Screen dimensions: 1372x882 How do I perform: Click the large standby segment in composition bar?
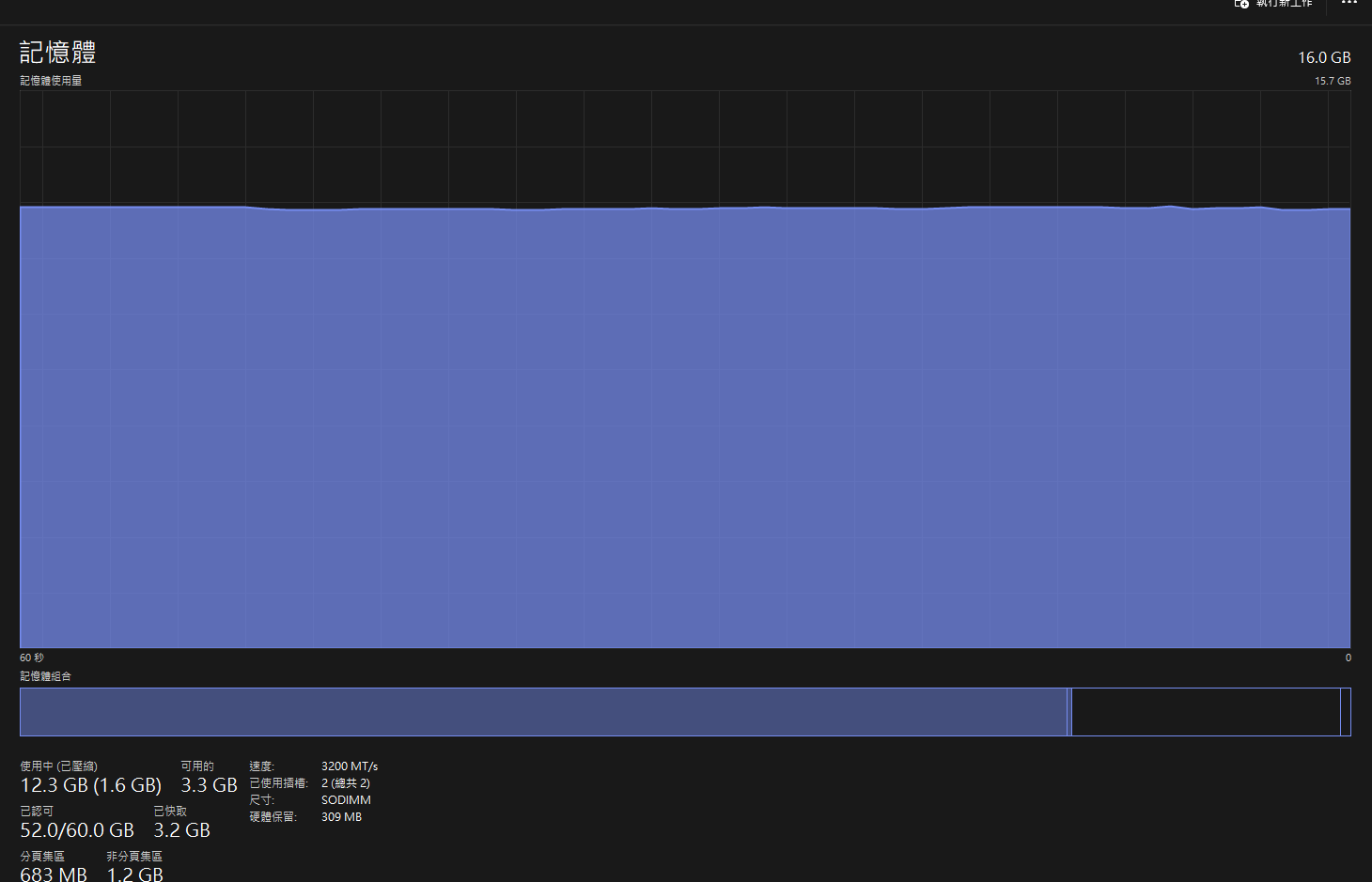pos(1205,712)
